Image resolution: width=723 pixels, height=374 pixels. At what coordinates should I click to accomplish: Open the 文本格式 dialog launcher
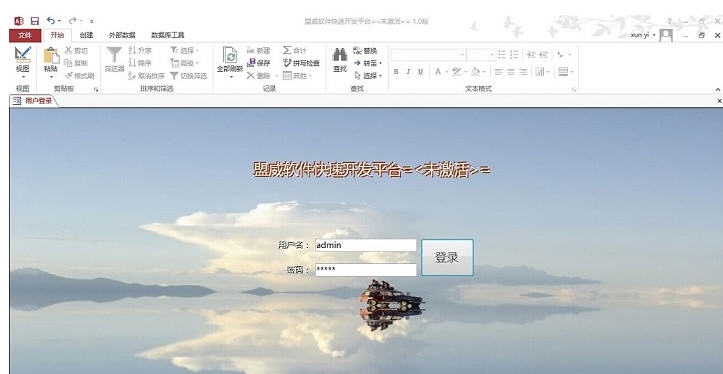coord(574,89)
